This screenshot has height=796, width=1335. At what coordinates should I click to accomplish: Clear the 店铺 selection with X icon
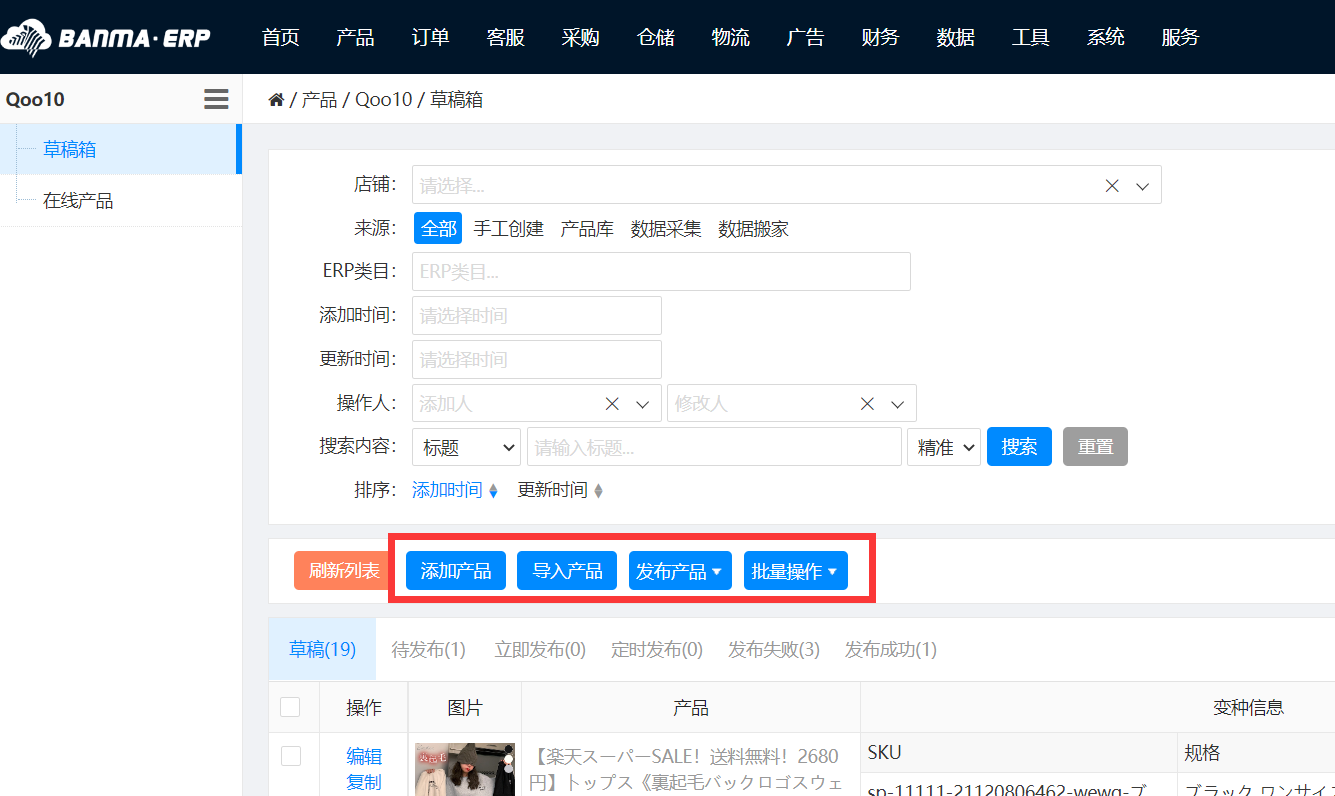(x=1112, y=185)
